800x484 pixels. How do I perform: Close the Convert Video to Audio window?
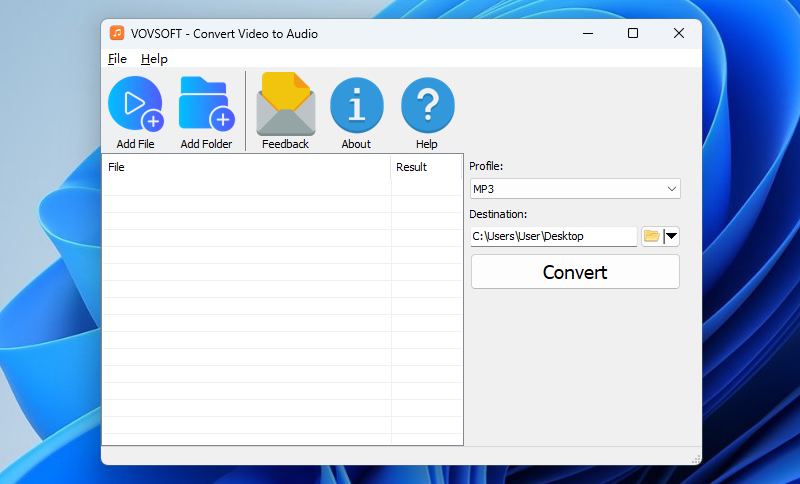pyautogui.click(x=679, y=34)
